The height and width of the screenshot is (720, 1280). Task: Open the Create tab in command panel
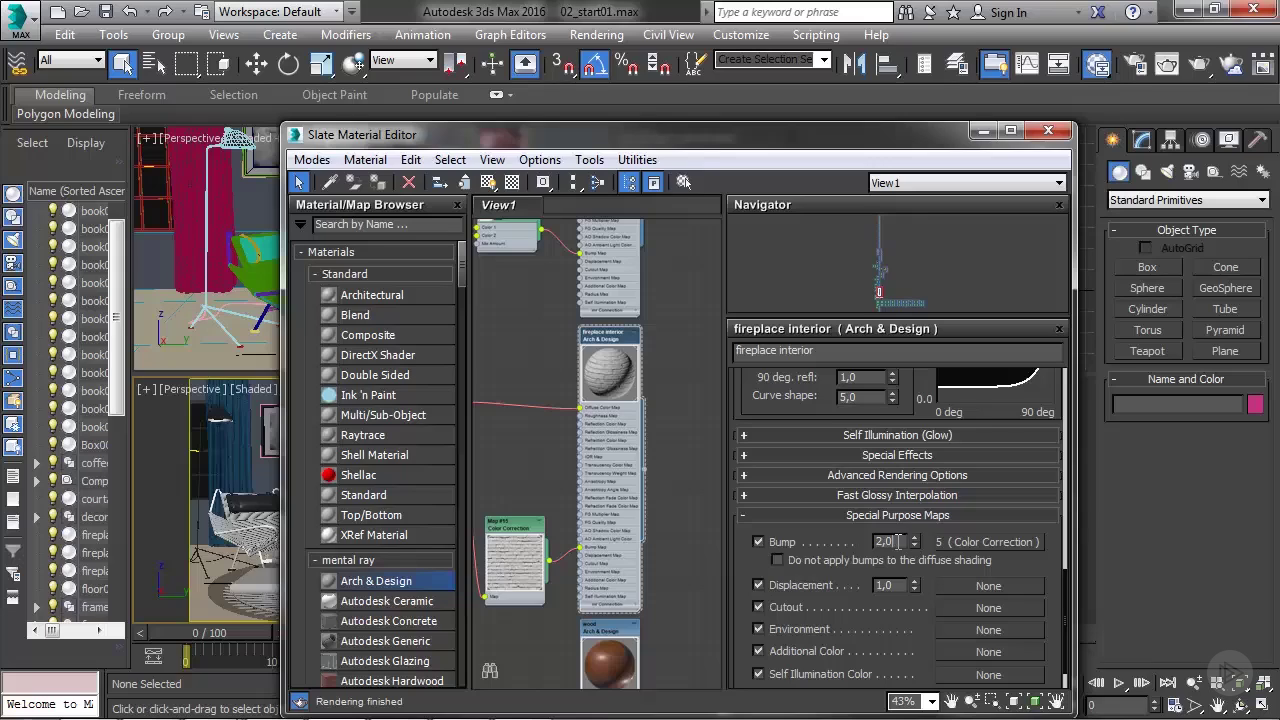tap(1113, 140)
